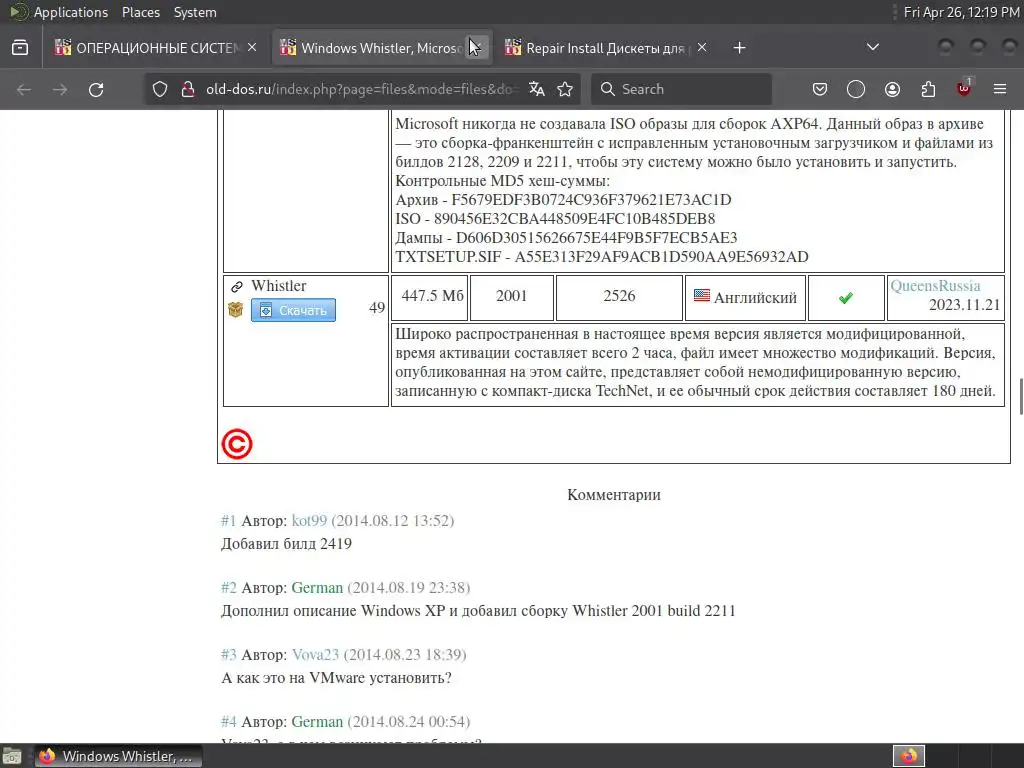
Task: Open Firefox application menu
Action: (1000, 89)
